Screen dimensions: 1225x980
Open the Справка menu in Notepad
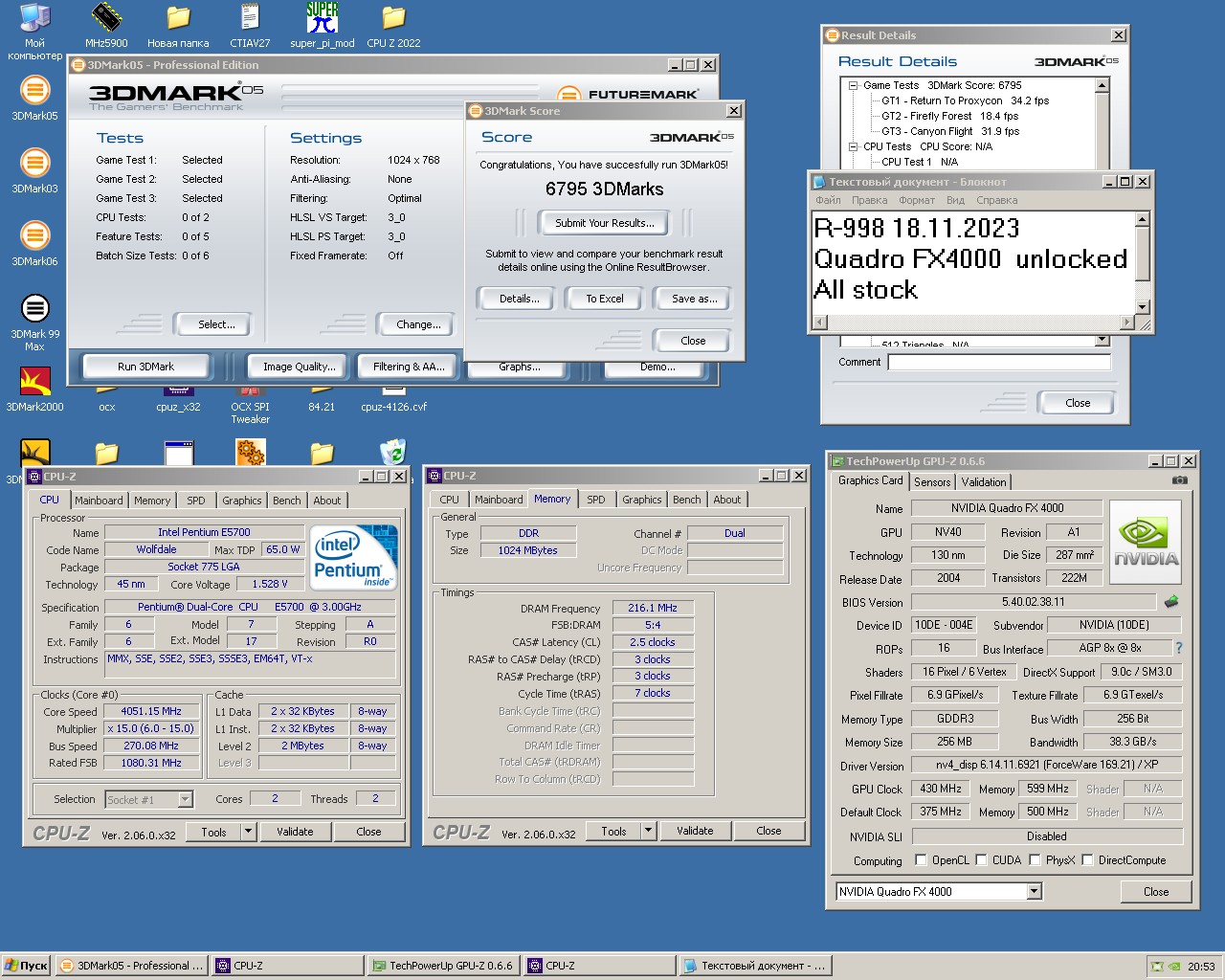click(996, 200)
